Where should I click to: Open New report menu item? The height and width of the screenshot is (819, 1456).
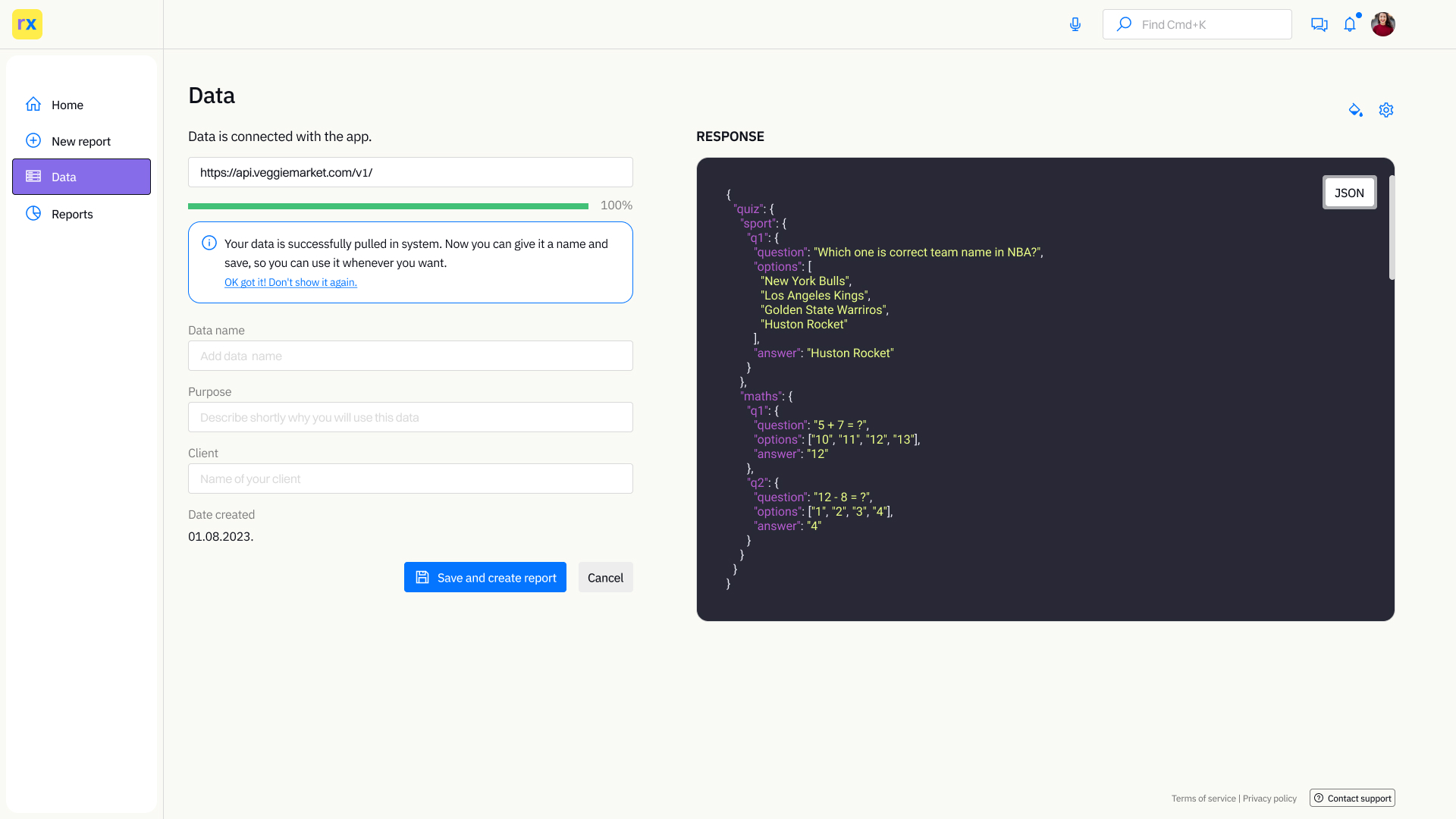(81, 141)
